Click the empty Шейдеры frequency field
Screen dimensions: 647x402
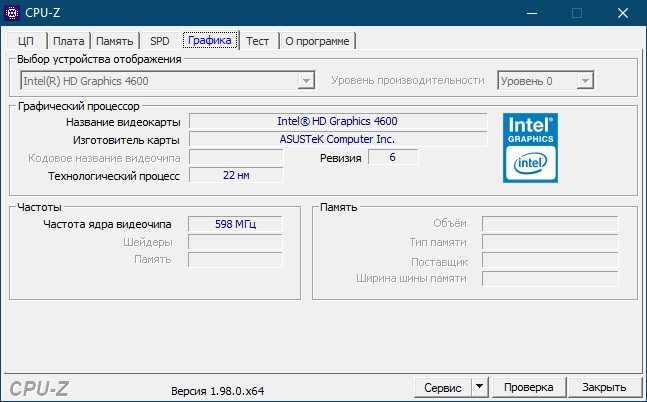[x=235, y=242]
